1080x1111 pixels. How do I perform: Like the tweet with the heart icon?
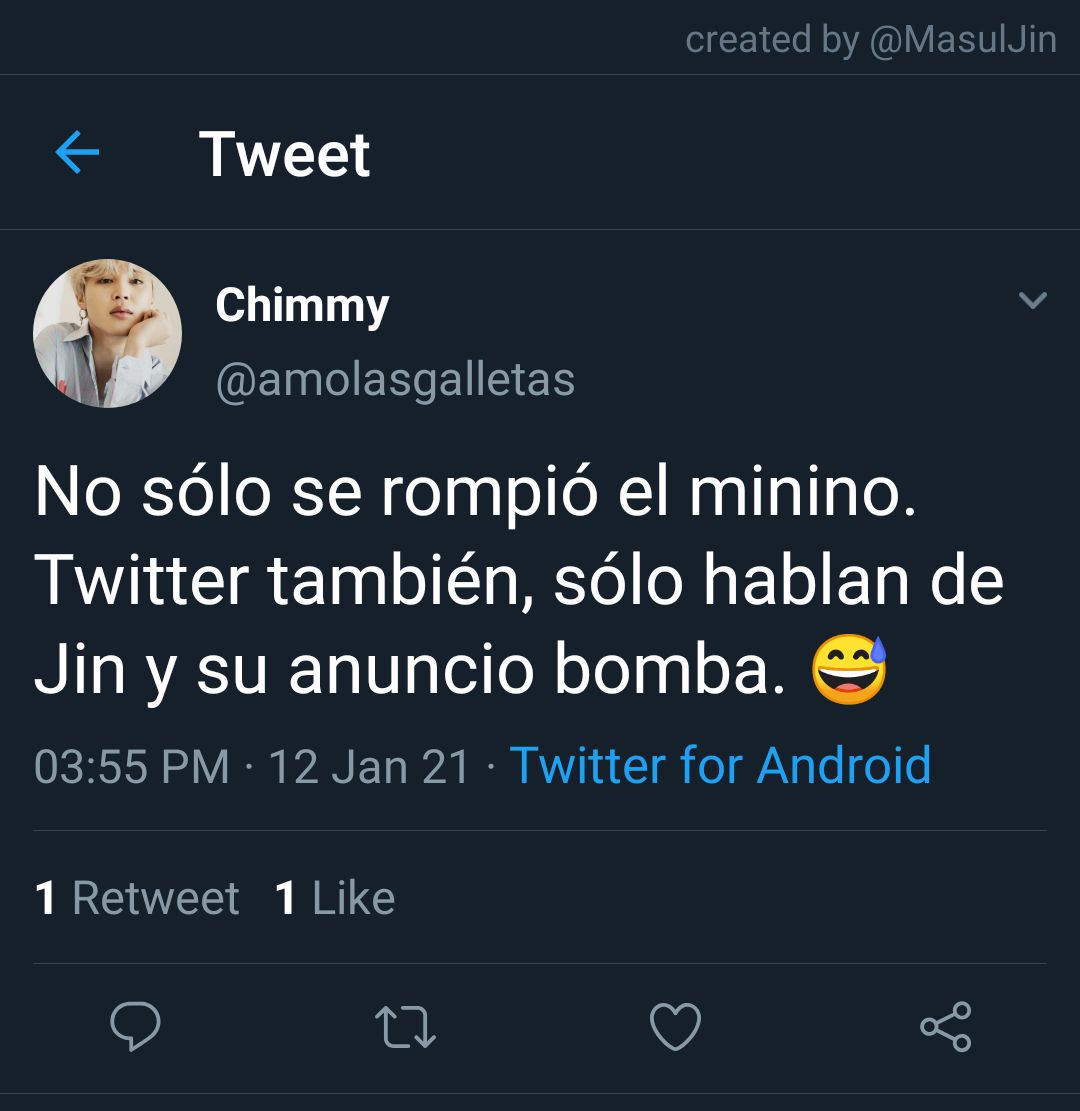[x=675, y=1026]
